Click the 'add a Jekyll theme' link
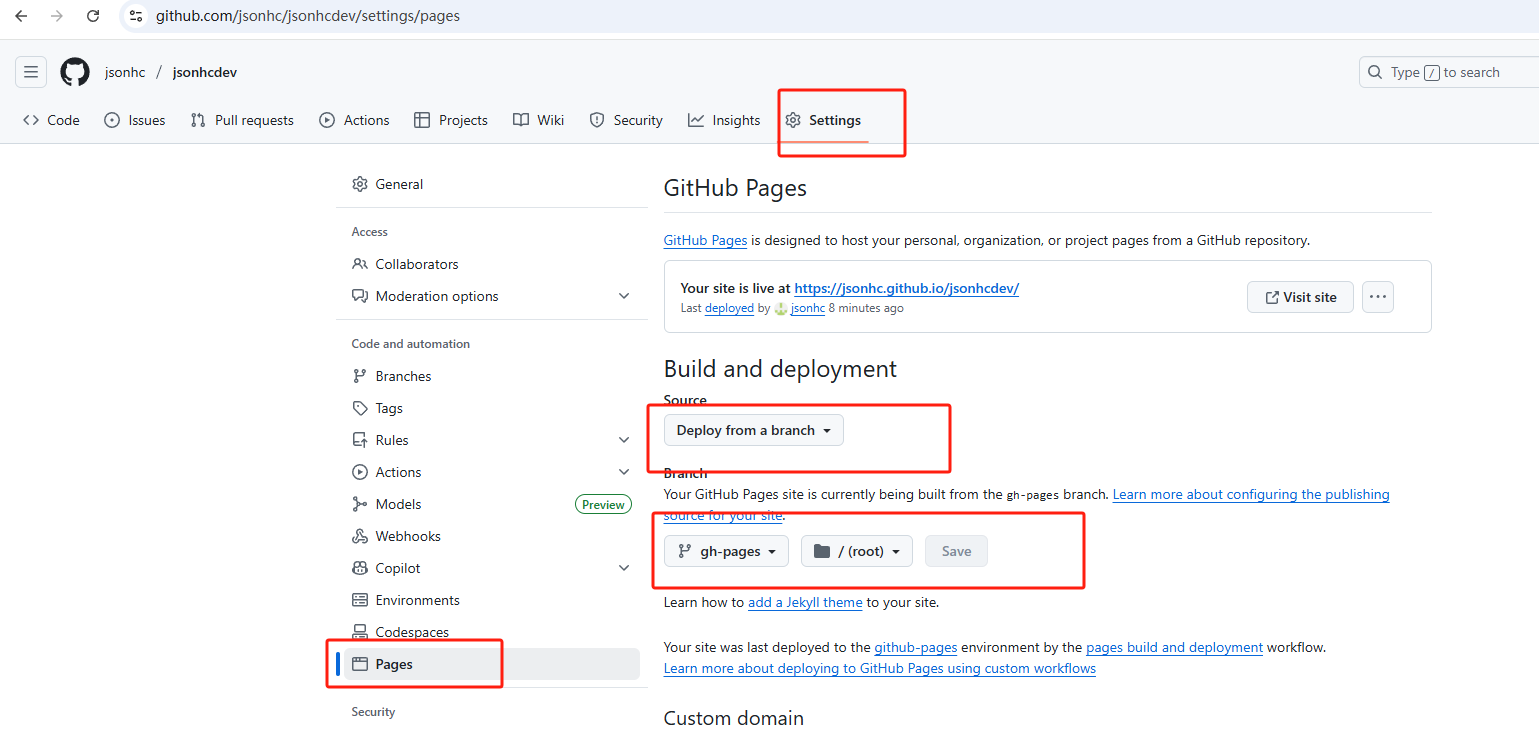This screenshot has height=730, width=1539. coord(805,602)
